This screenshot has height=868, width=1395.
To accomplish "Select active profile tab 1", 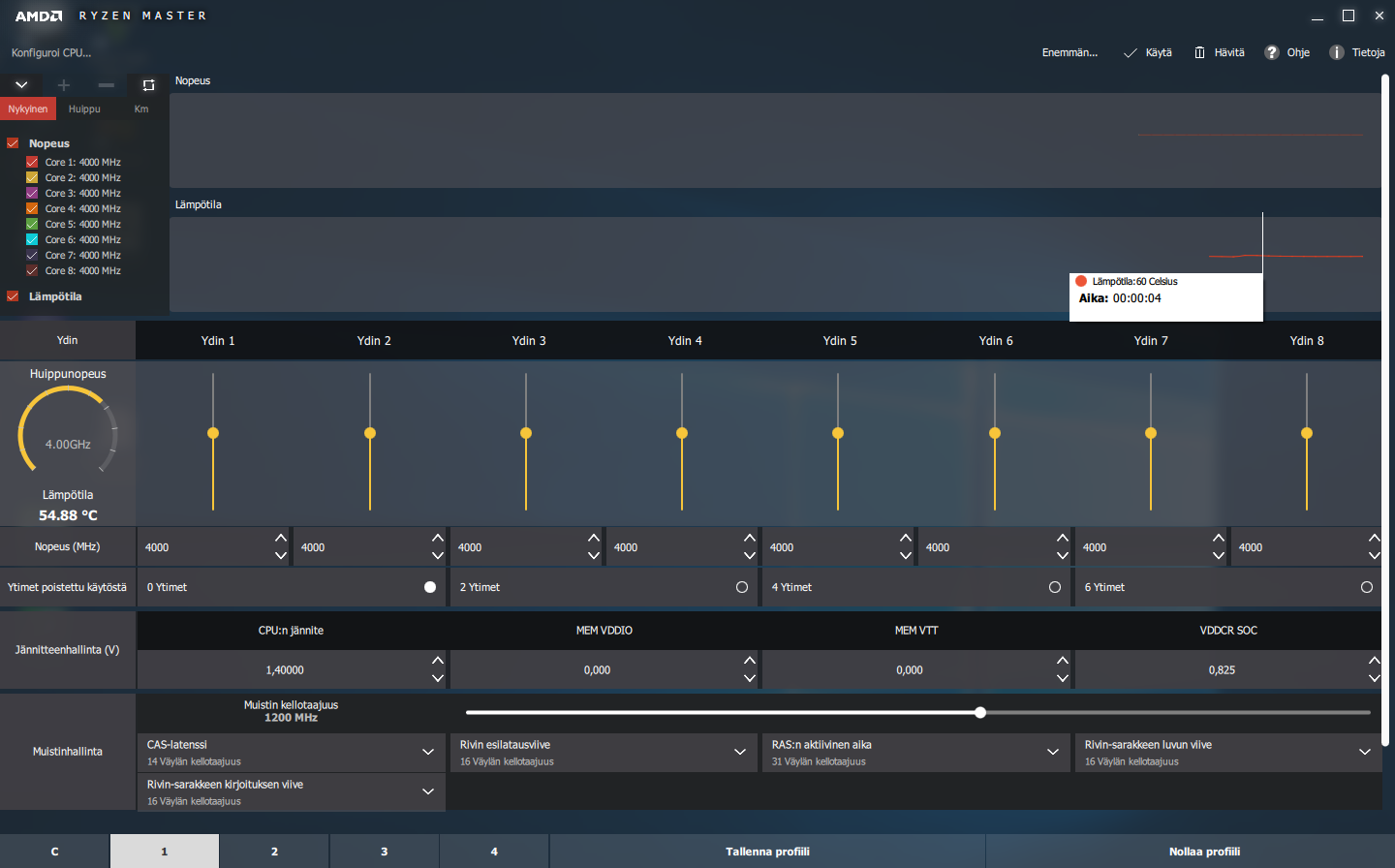I will (165, 852).
